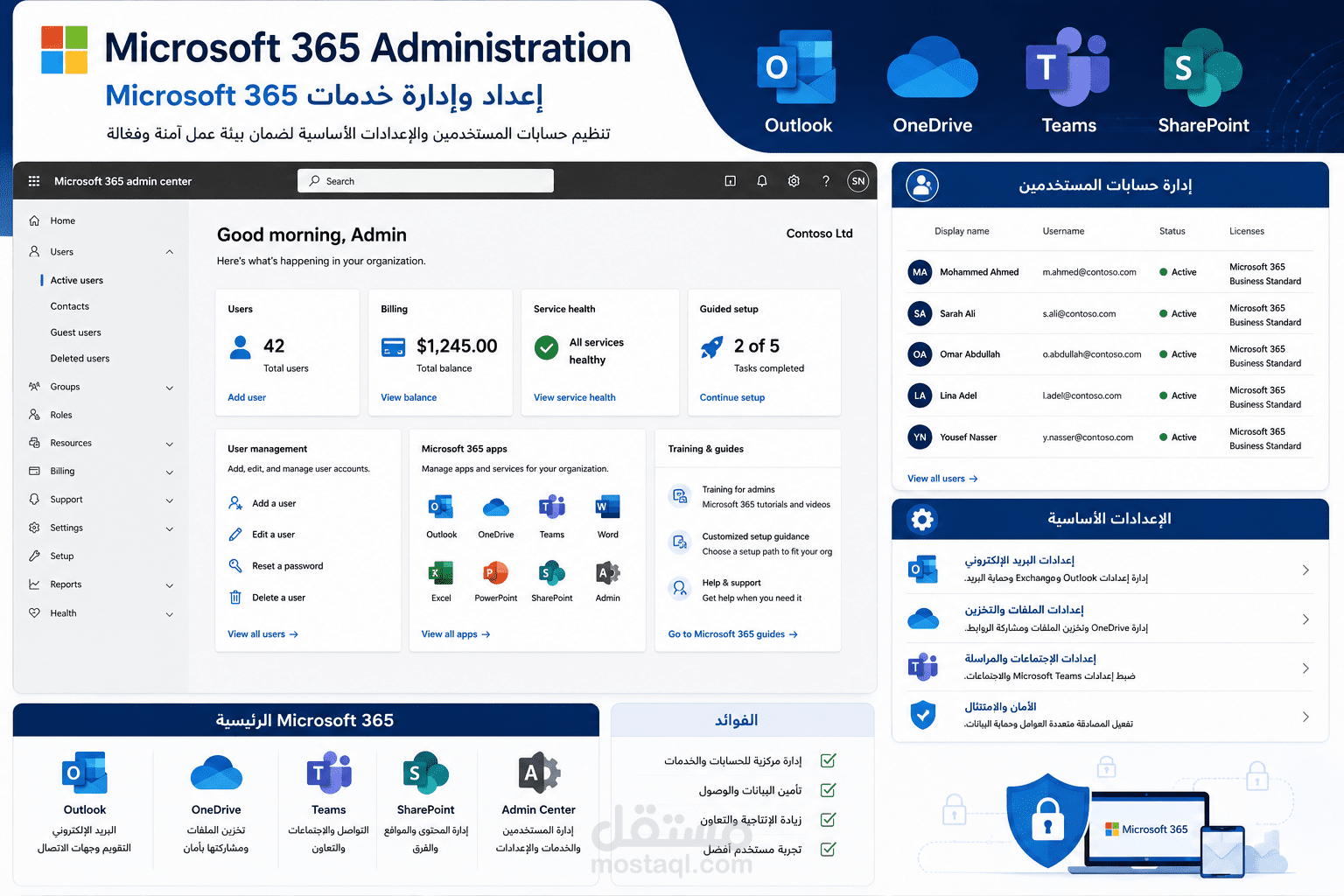Click the View service health link

[x=575, y=397]
